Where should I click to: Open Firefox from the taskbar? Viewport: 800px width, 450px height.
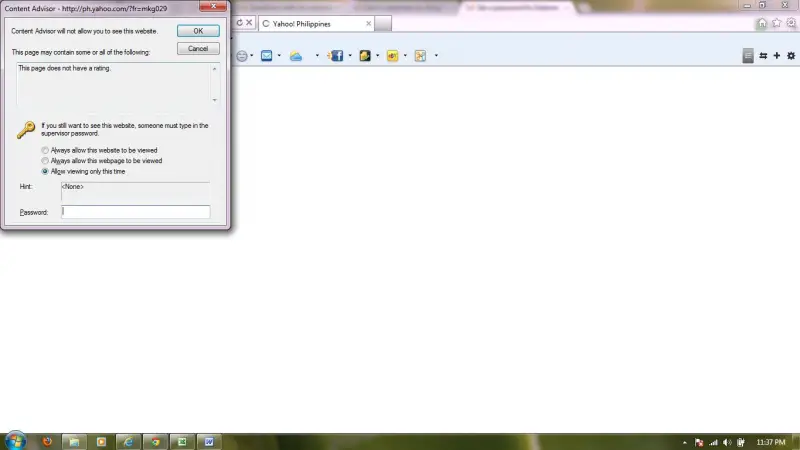(46, 441)
